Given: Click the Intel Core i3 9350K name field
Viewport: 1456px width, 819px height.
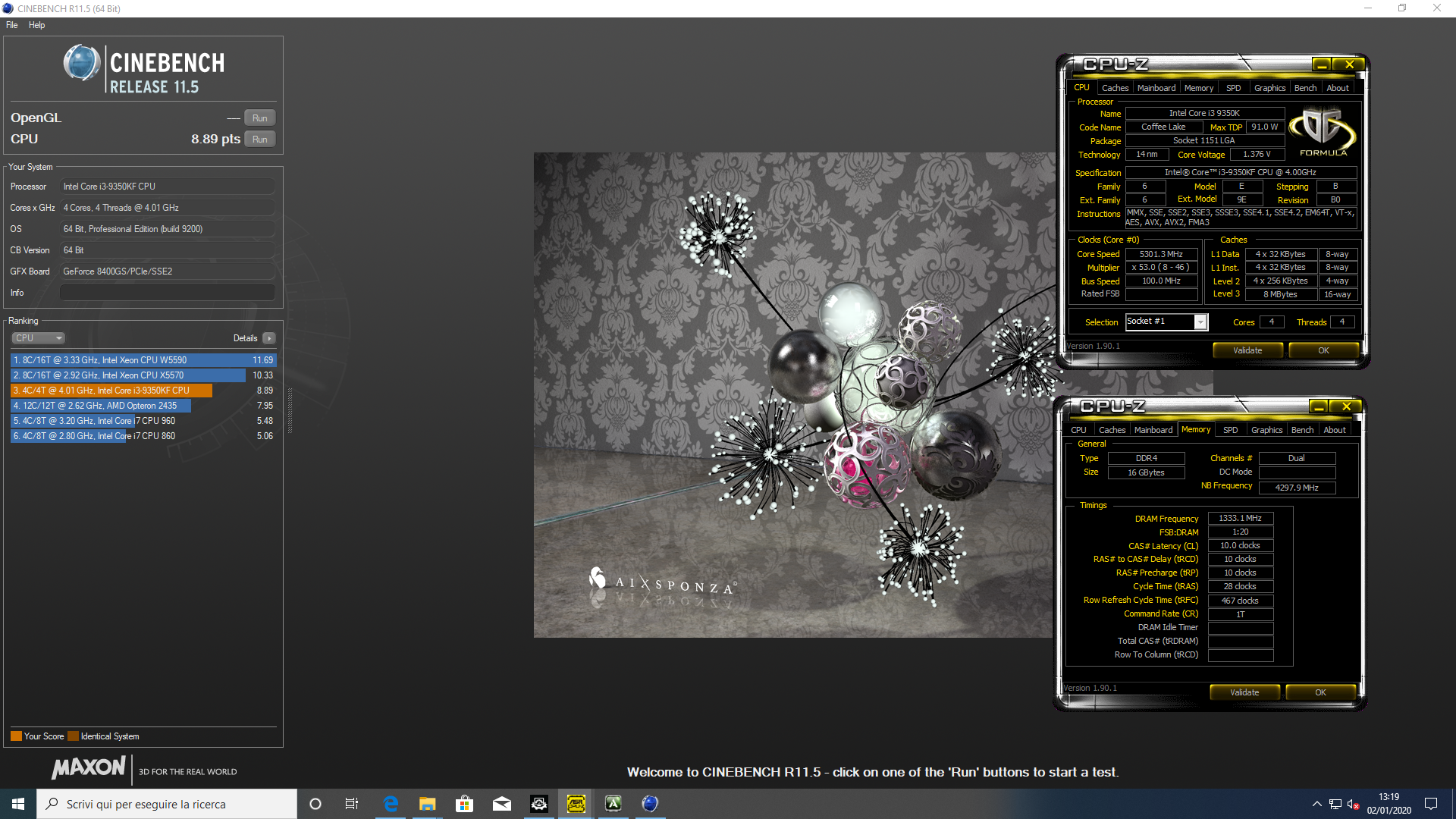Looking at the screenshot, I should tap(1204, 114).
